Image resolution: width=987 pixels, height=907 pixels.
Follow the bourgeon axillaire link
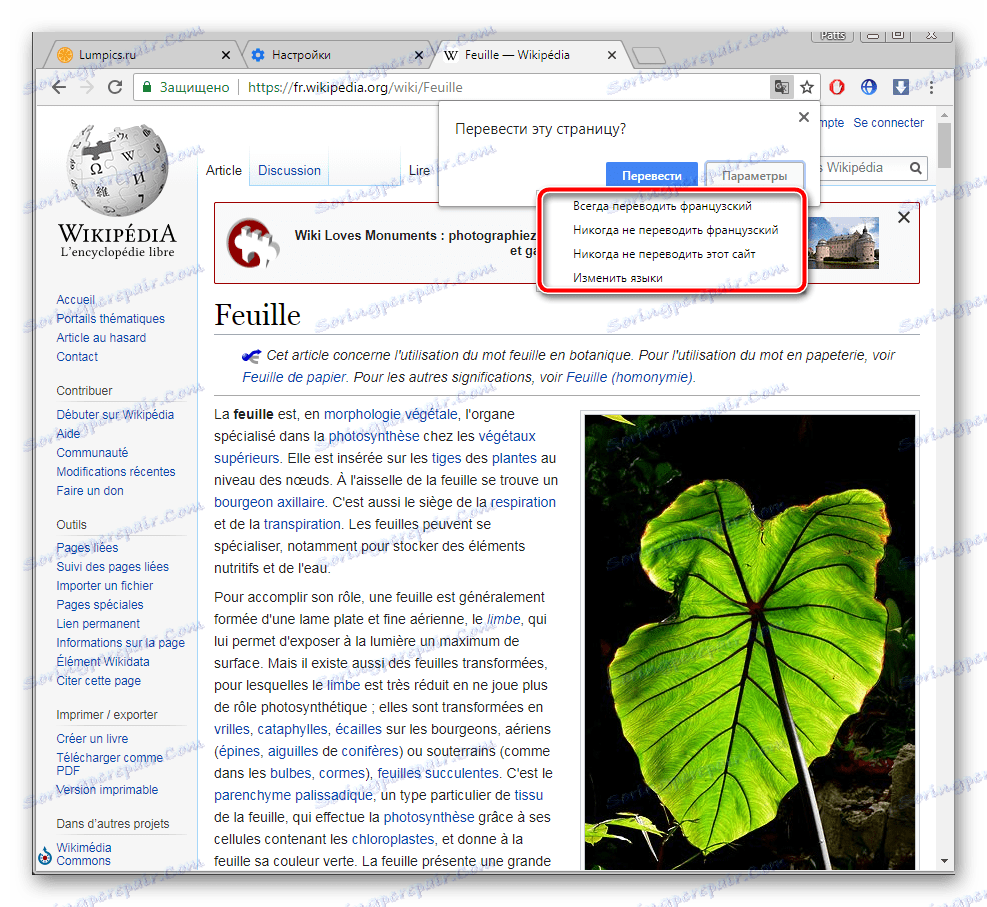269,502
